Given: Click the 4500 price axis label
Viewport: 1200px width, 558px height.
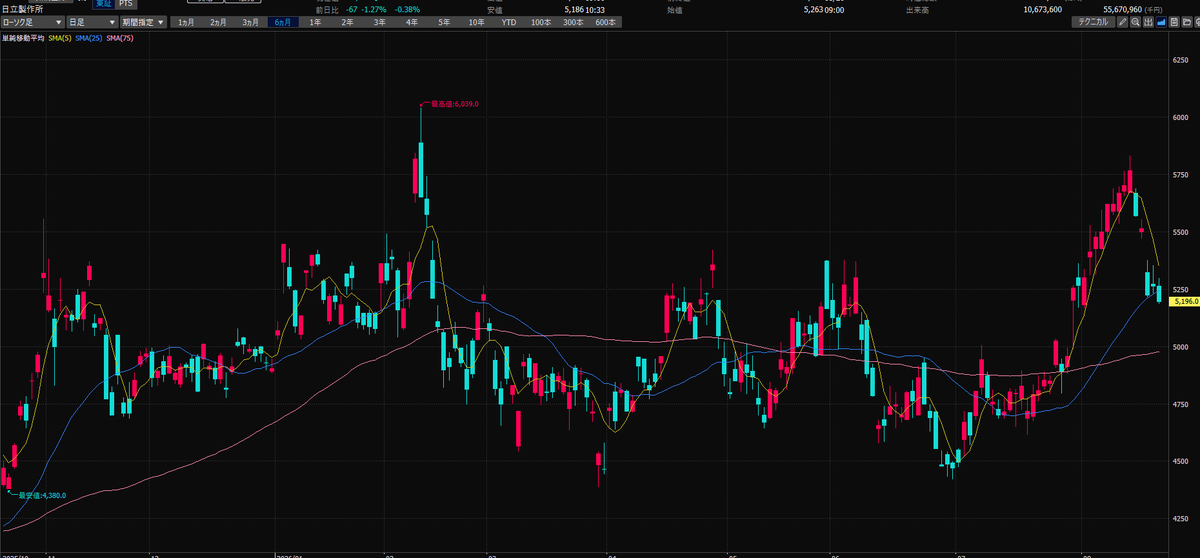Looking at the screenshot, I should pyautogui.click(x=1179, y=462).
